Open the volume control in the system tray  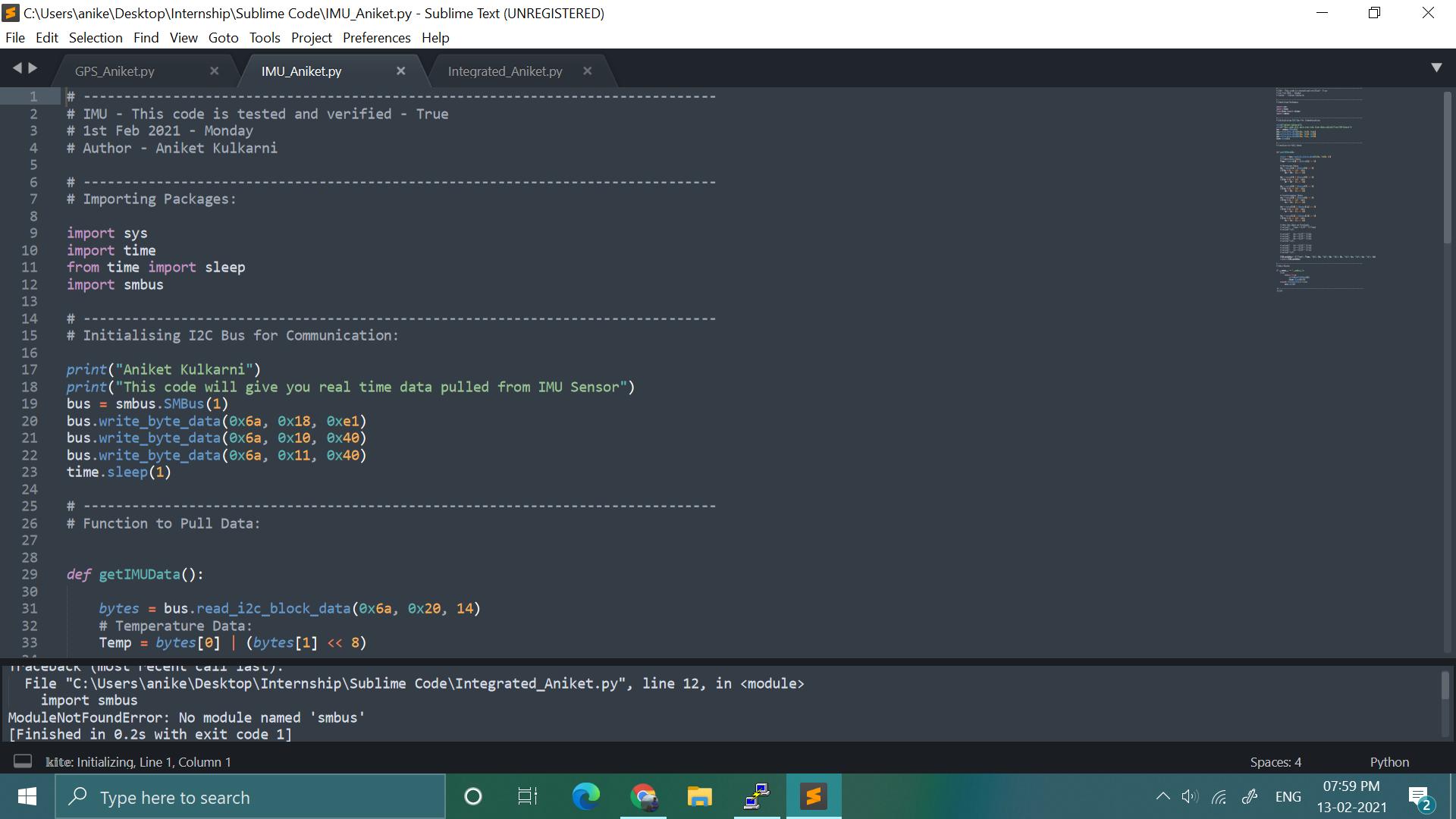click(1190, 796)
